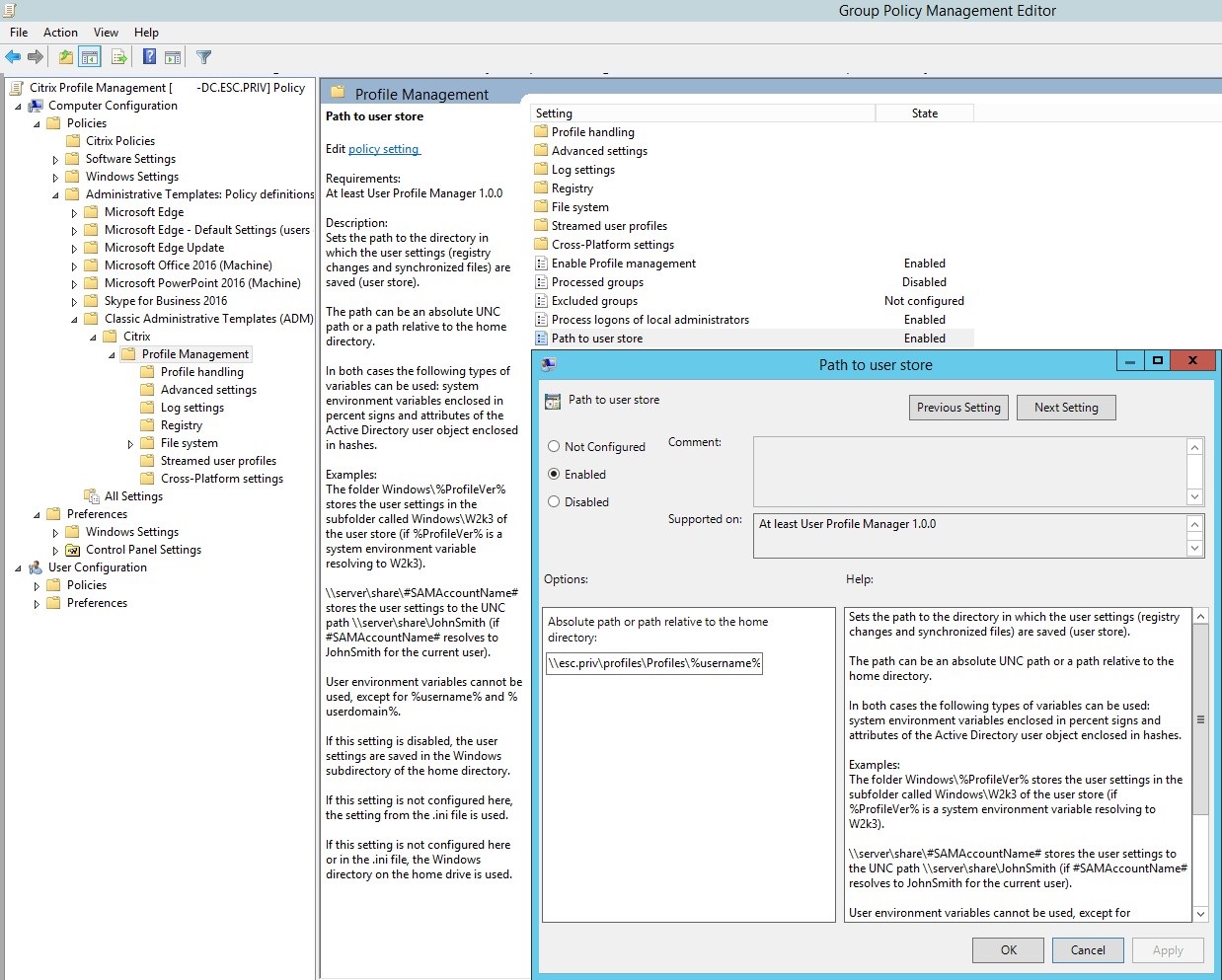The width and height of the screenshot is (1222, 980).
Task: Click the Supported on box scroll up arrow
Action: click(1194, 524)
